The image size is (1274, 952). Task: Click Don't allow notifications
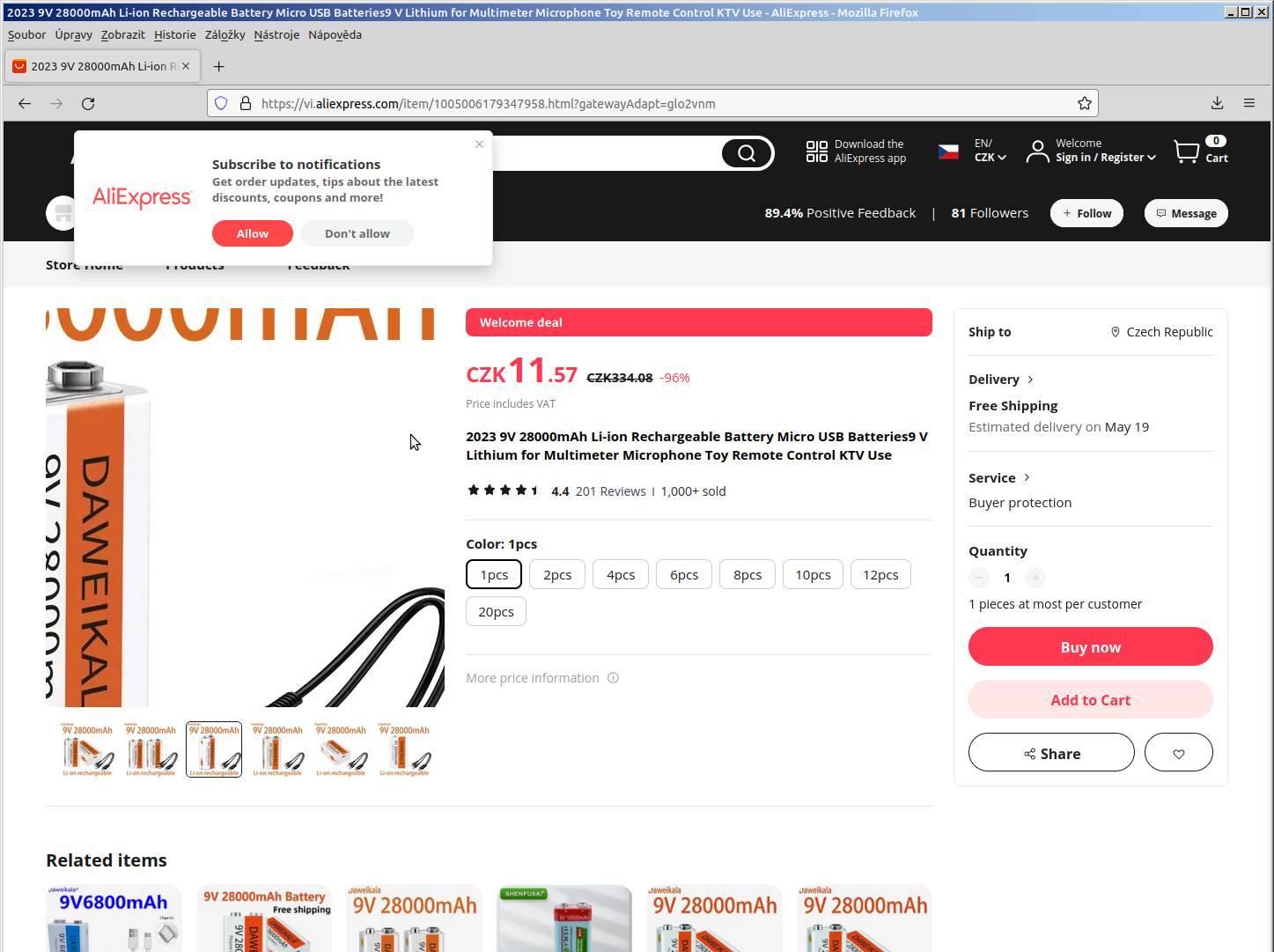[x=357, y=233]
